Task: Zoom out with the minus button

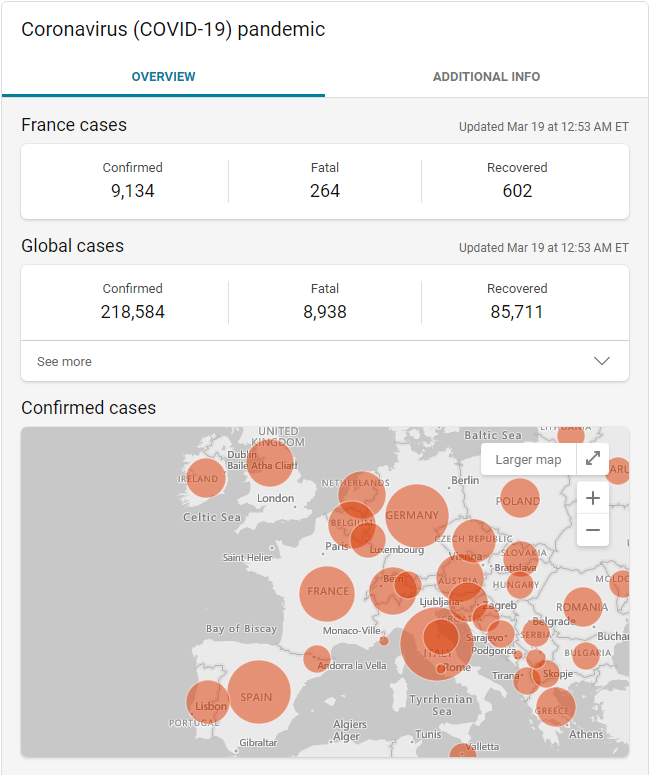Action: coord(593,530)
